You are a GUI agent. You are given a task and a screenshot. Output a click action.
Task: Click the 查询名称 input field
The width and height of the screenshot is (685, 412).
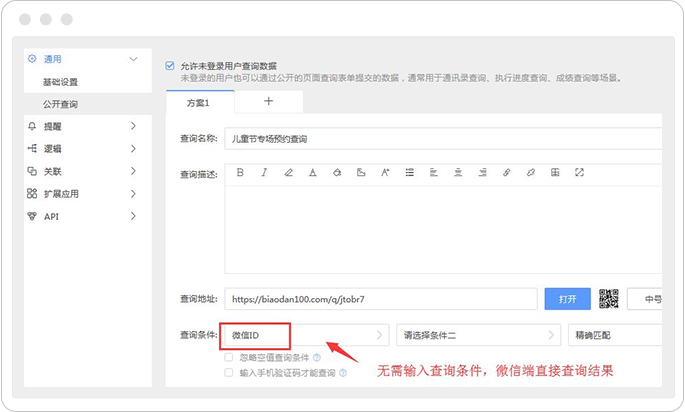coord(440,140)
